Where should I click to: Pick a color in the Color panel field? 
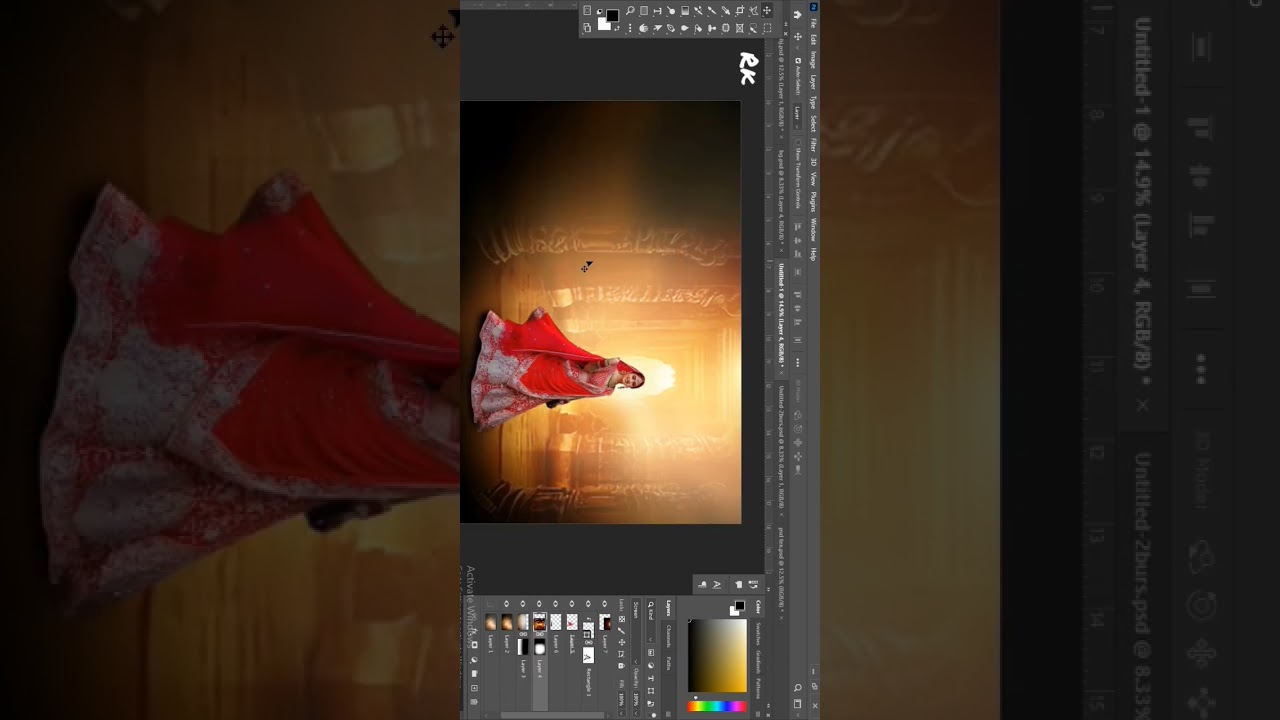coord(718,655)
